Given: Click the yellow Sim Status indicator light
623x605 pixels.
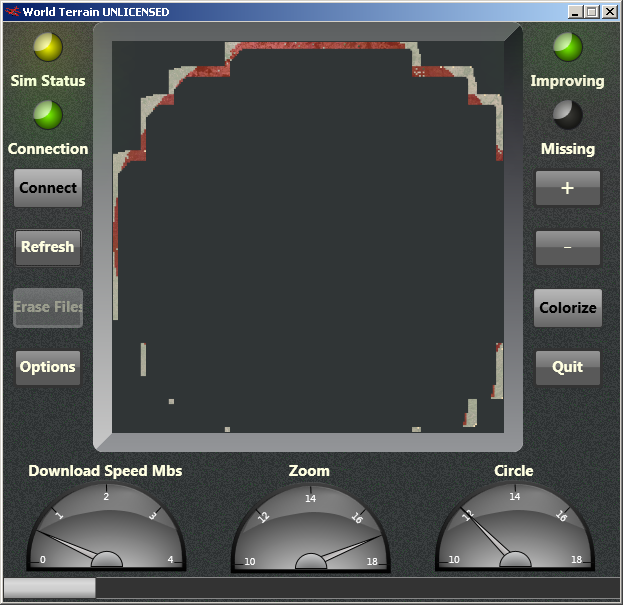Looking at the screenshot, I should (x=48, y=47).
